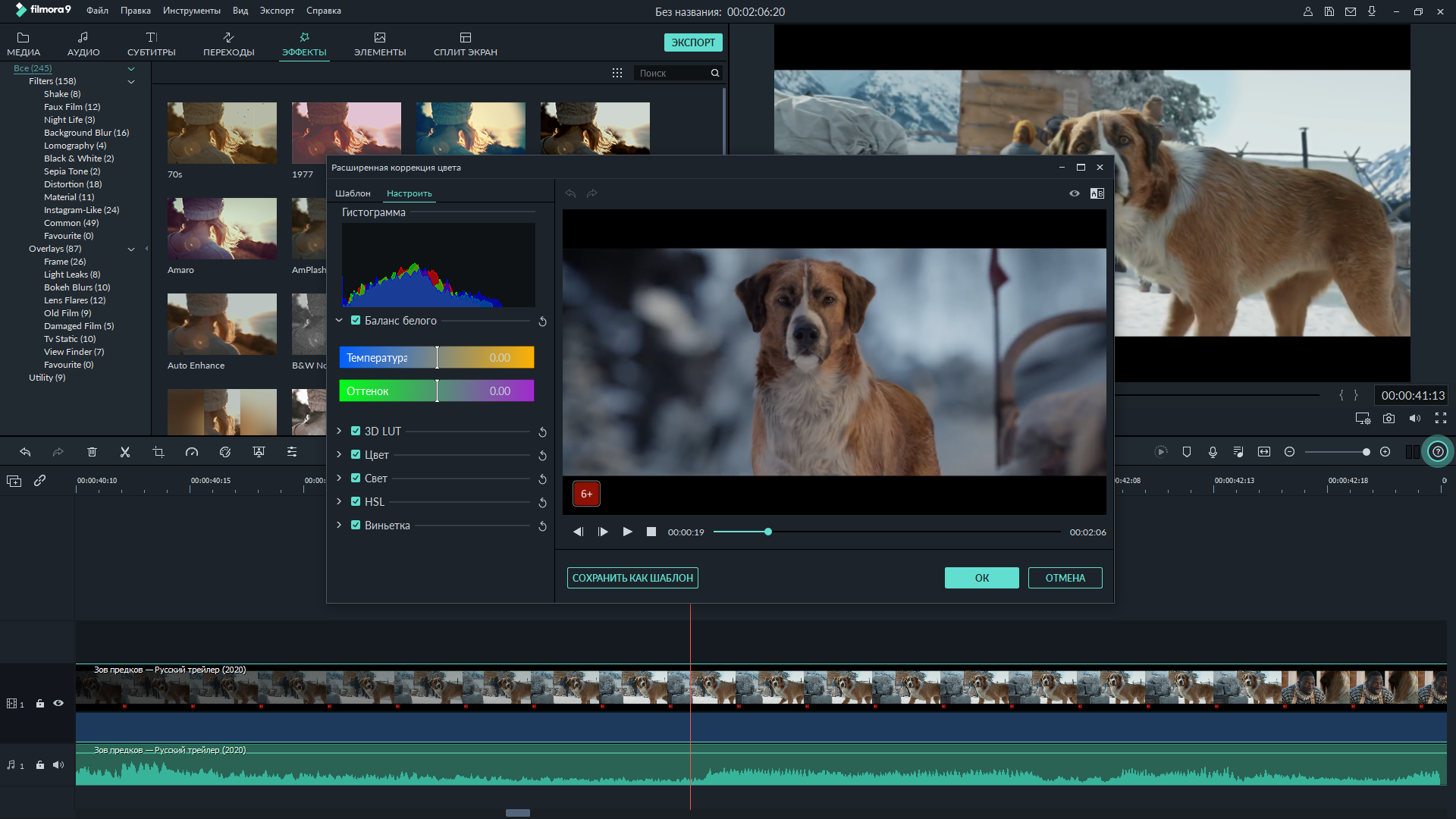Select the Amaro effect thumbnail
This screenshot has width=1456, height=819.
[x=222, y=228]
